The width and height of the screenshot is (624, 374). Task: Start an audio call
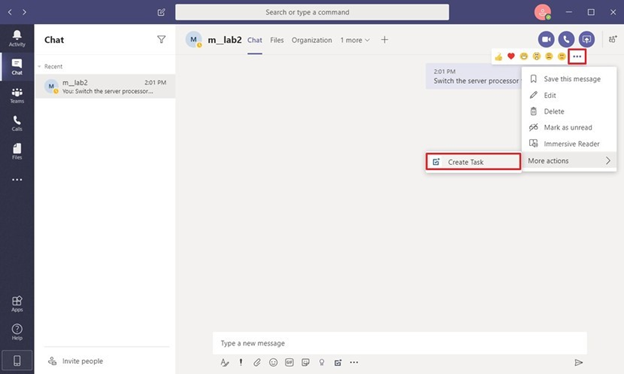click(x=566, y=39)
